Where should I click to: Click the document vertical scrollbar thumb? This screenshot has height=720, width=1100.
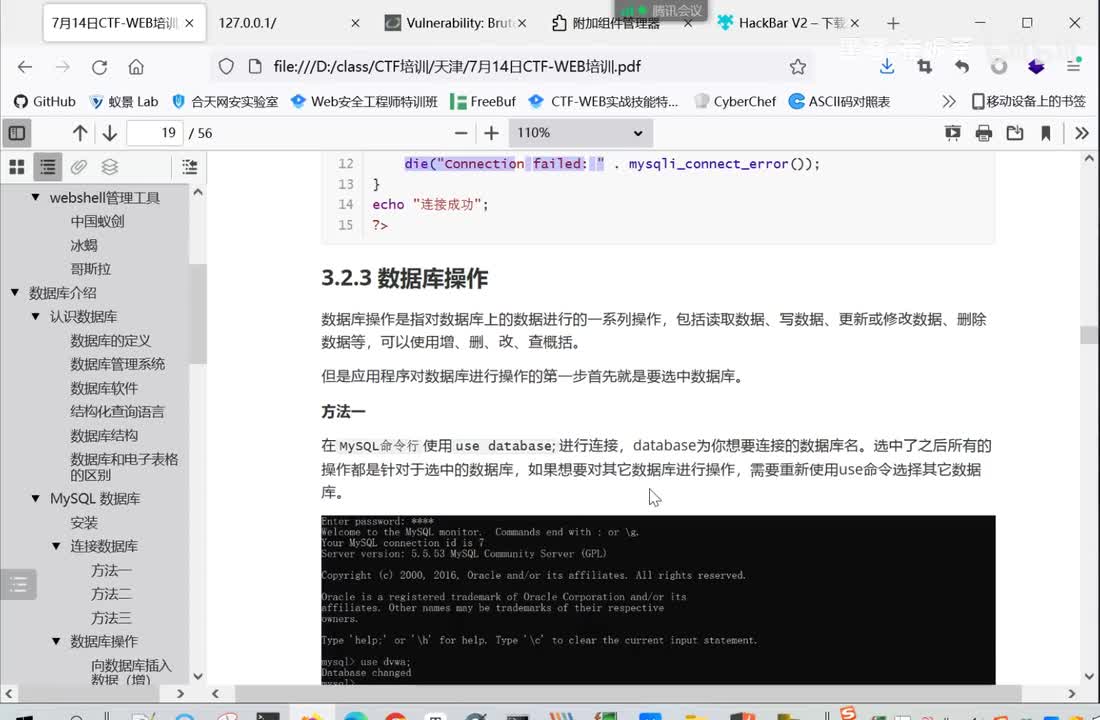pyautogui.click(x=1089, y=335)
